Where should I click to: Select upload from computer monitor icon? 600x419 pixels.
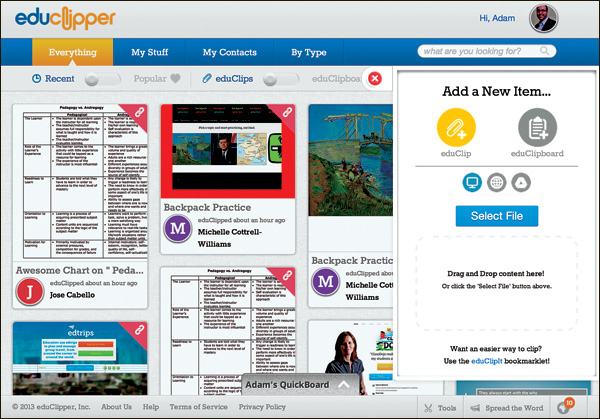coord(472,183)
